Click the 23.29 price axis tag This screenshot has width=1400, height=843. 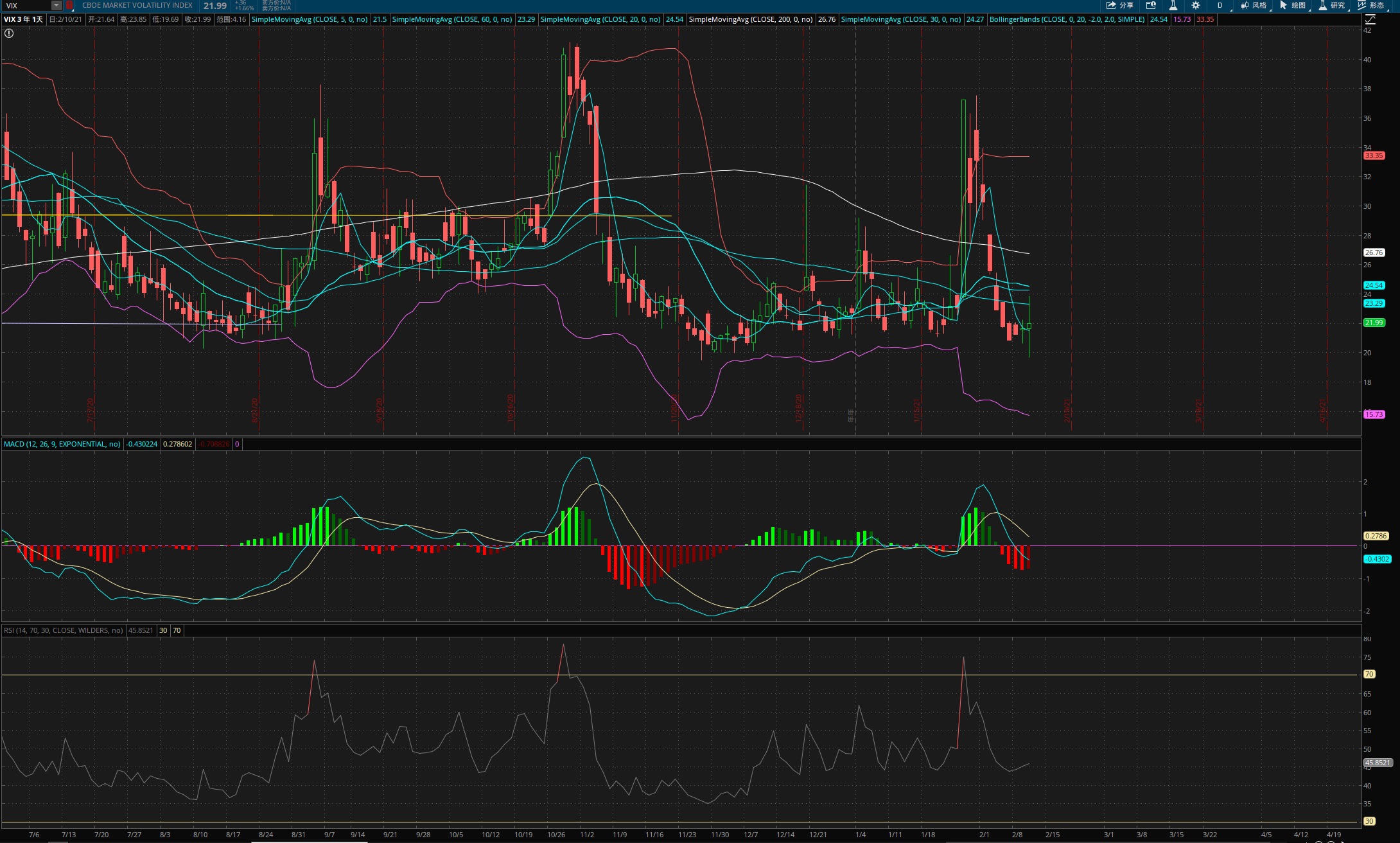(1374, 303)
